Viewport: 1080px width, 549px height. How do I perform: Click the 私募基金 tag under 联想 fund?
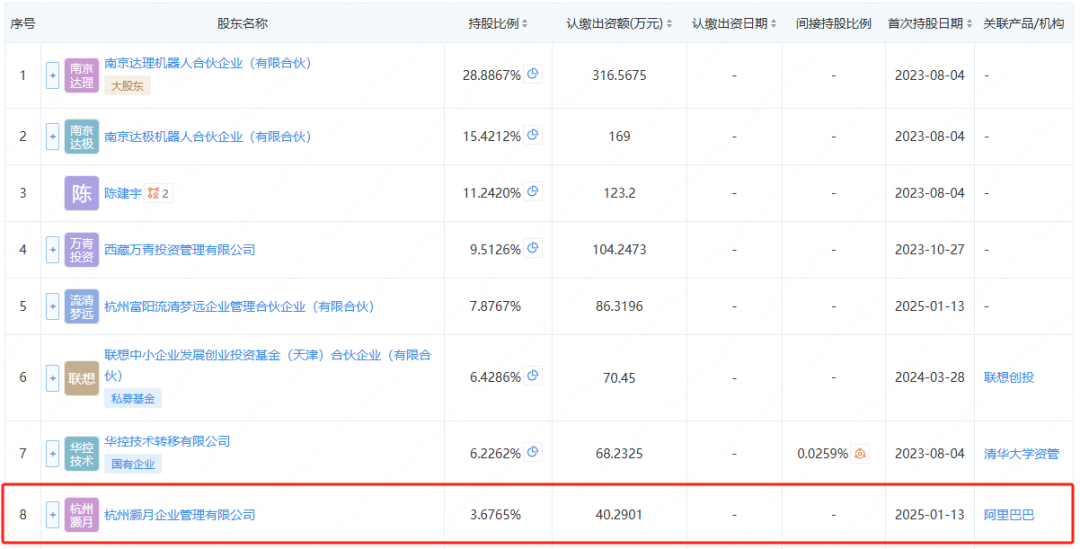[x=133, y=398]
